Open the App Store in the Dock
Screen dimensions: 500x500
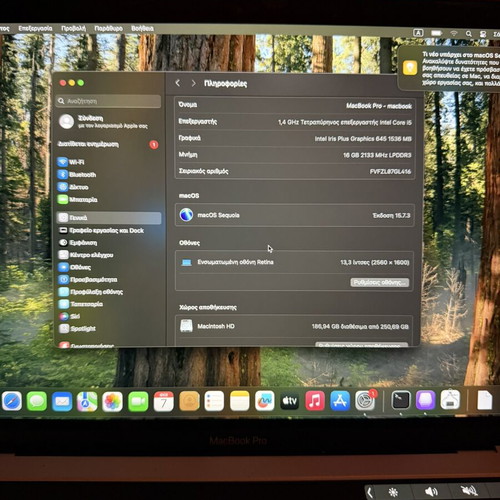click(340, 401)
